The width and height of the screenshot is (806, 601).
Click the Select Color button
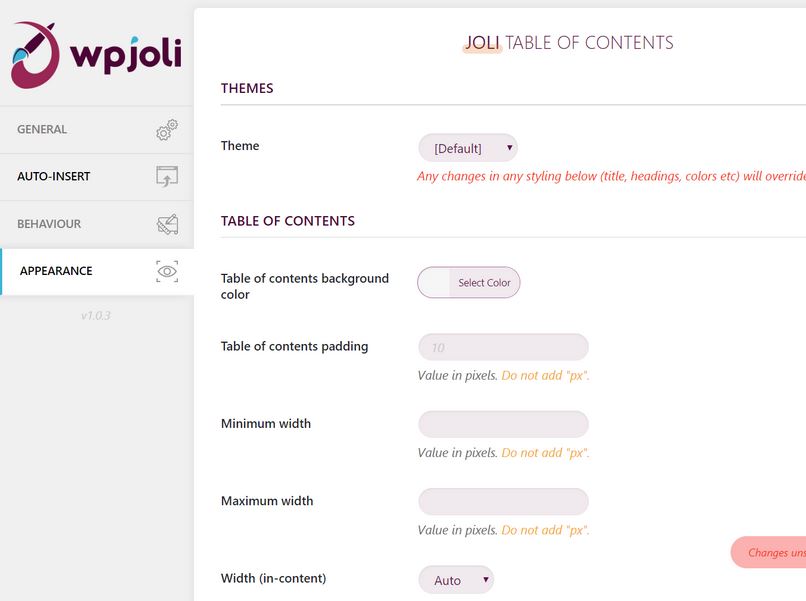[x=484, y=282]
